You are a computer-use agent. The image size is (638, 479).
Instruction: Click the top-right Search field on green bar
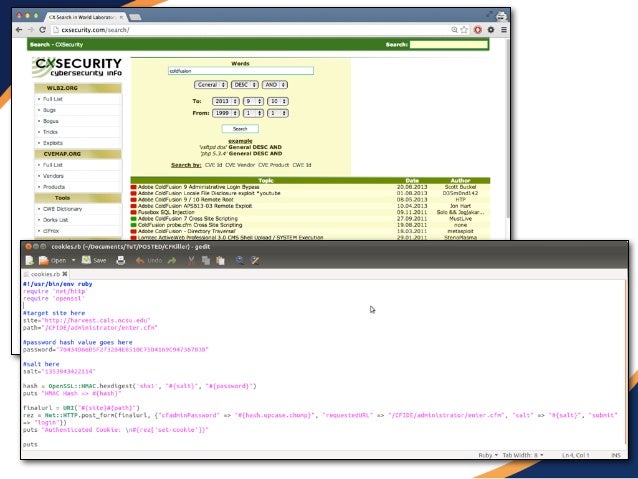[x=448, y=44]
